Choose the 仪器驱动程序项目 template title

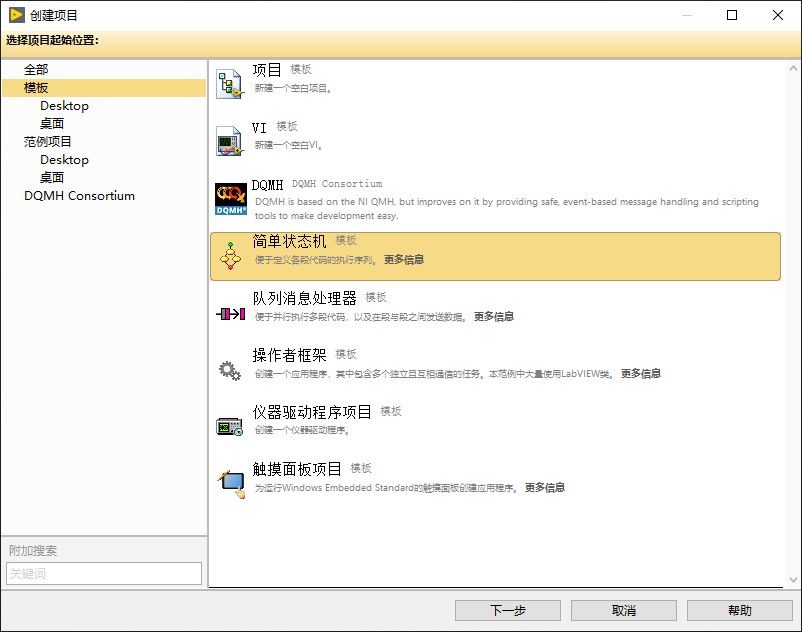coord(312,412)
